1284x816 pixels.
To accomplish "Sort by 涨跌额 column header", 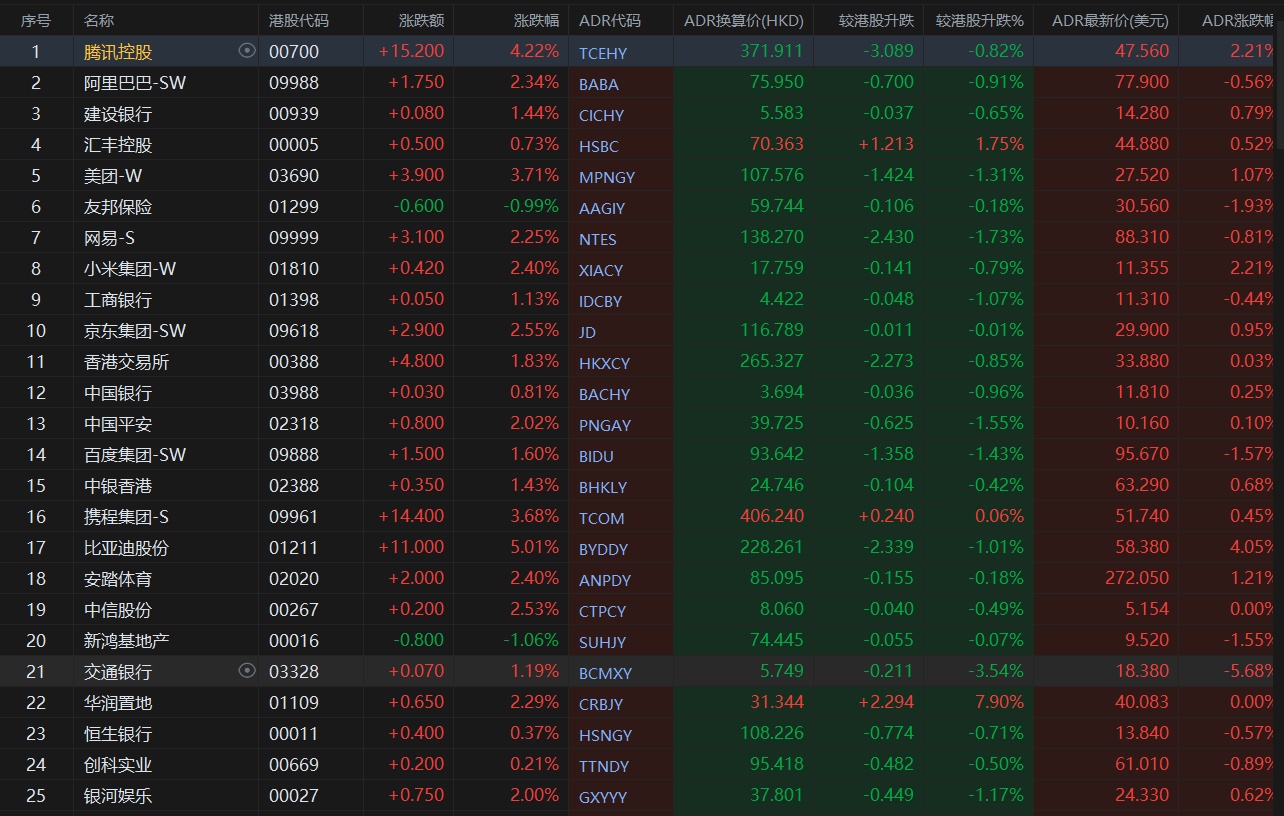I will point(421,20).
